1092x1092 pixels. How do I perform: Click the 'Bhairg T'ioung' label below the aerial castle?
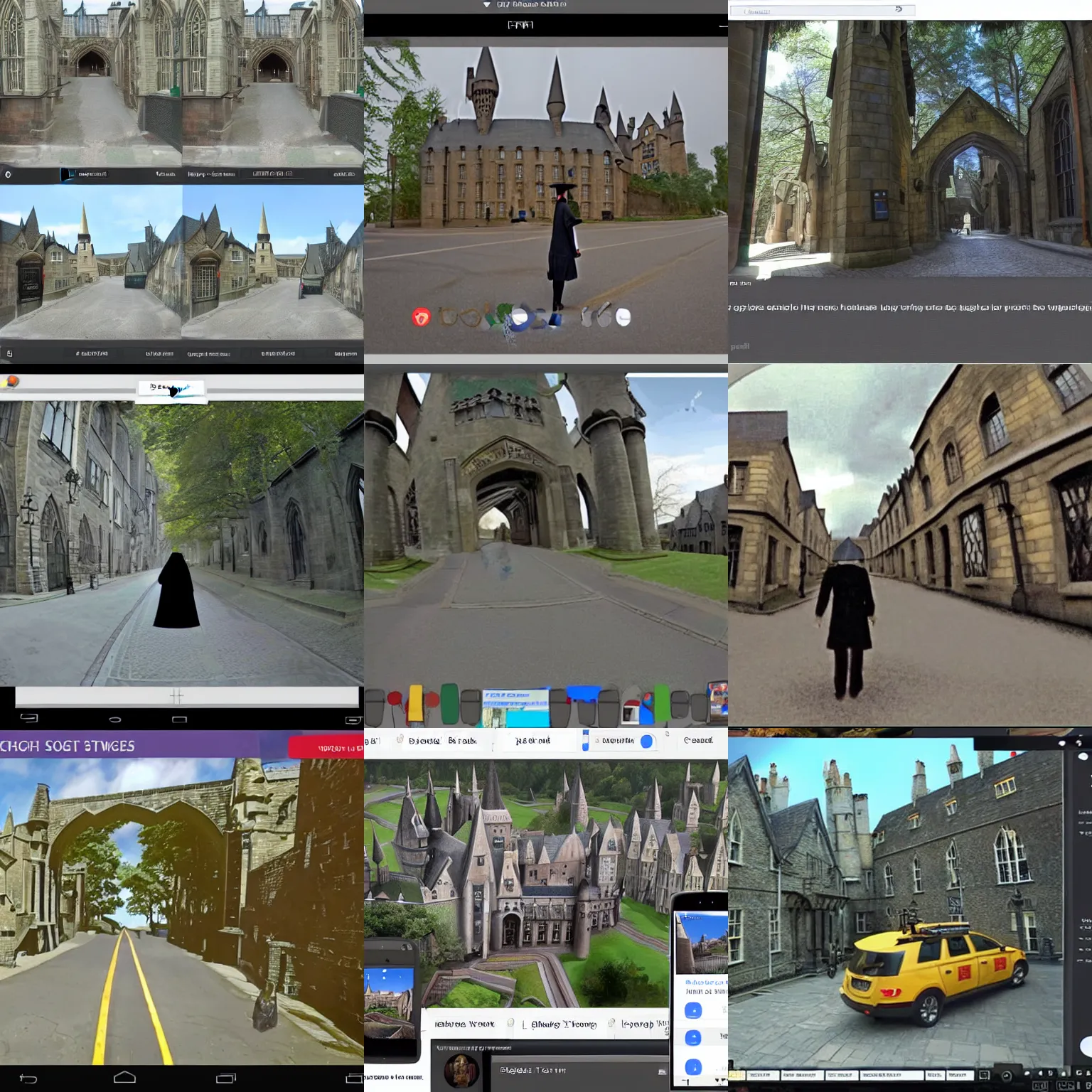pyautogui.click(x=564, y=1024)
